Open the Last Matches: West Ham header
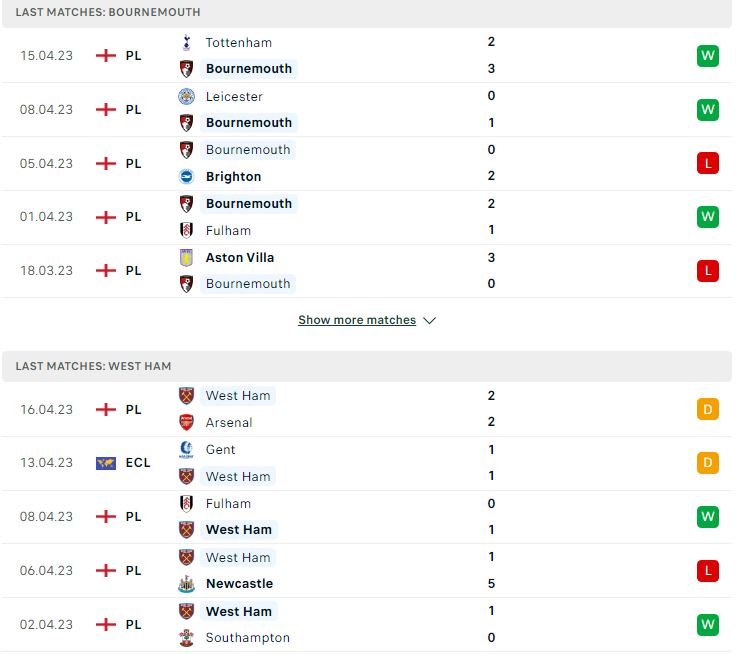Viewport: 745px width, 654px height. 367,366
